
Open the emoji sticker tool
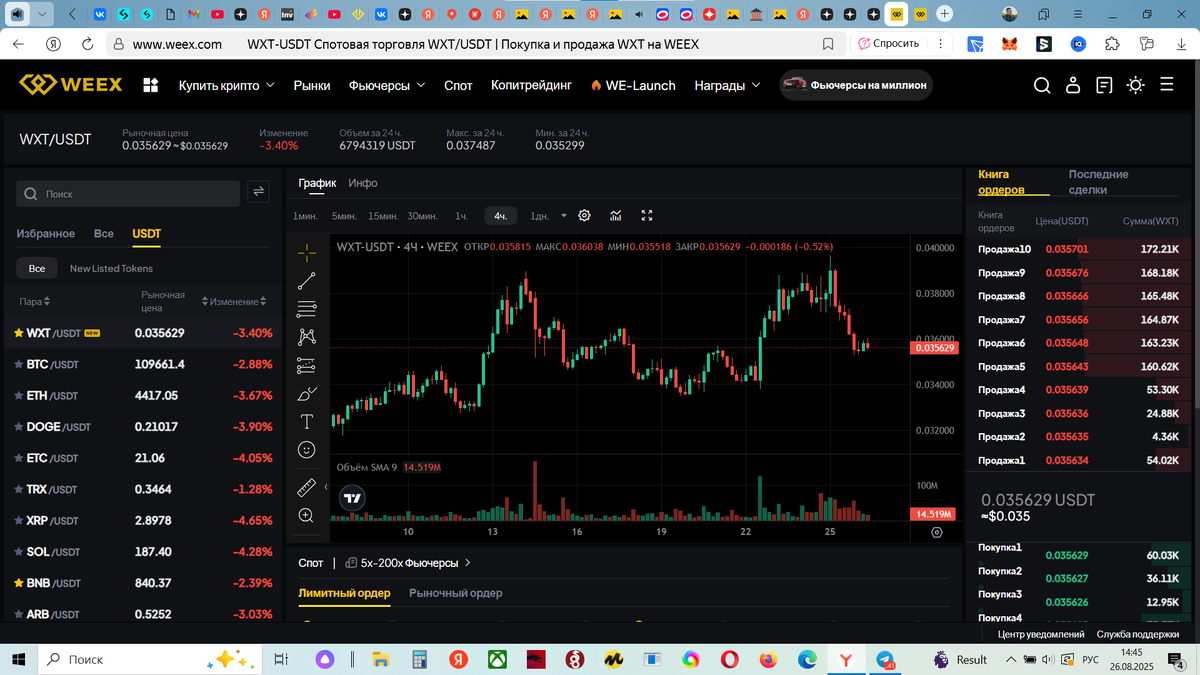coord(307,450)
